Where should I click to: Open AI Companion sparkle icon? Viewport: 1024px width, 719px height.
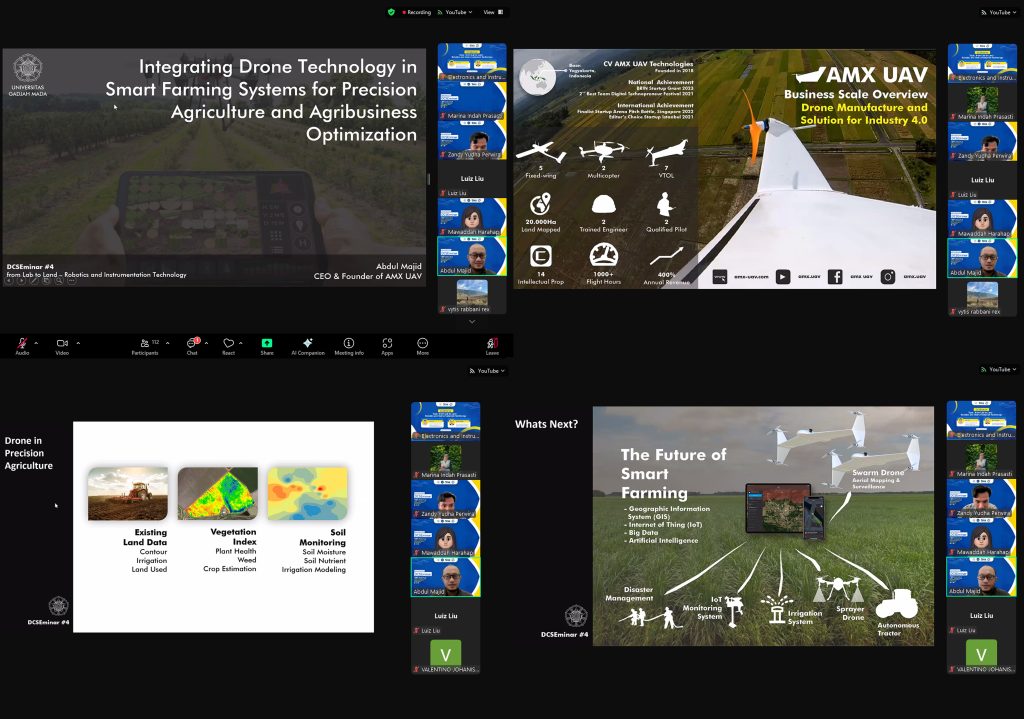308,345
